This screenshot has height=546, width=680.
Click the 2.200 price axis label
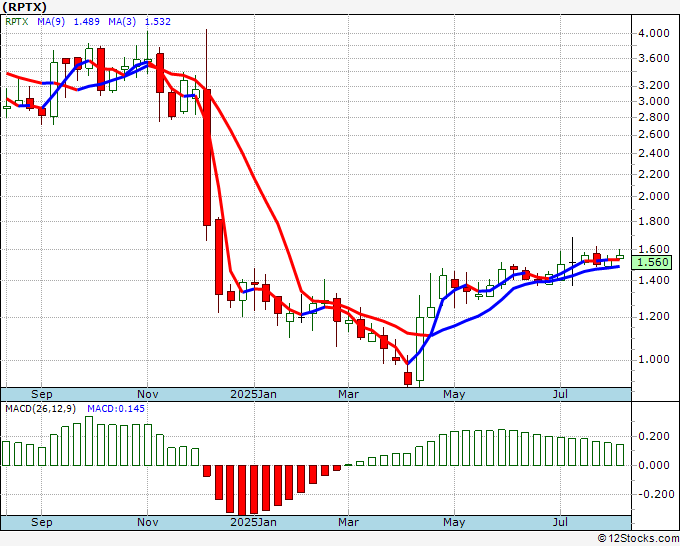click(x=654, y=174)
